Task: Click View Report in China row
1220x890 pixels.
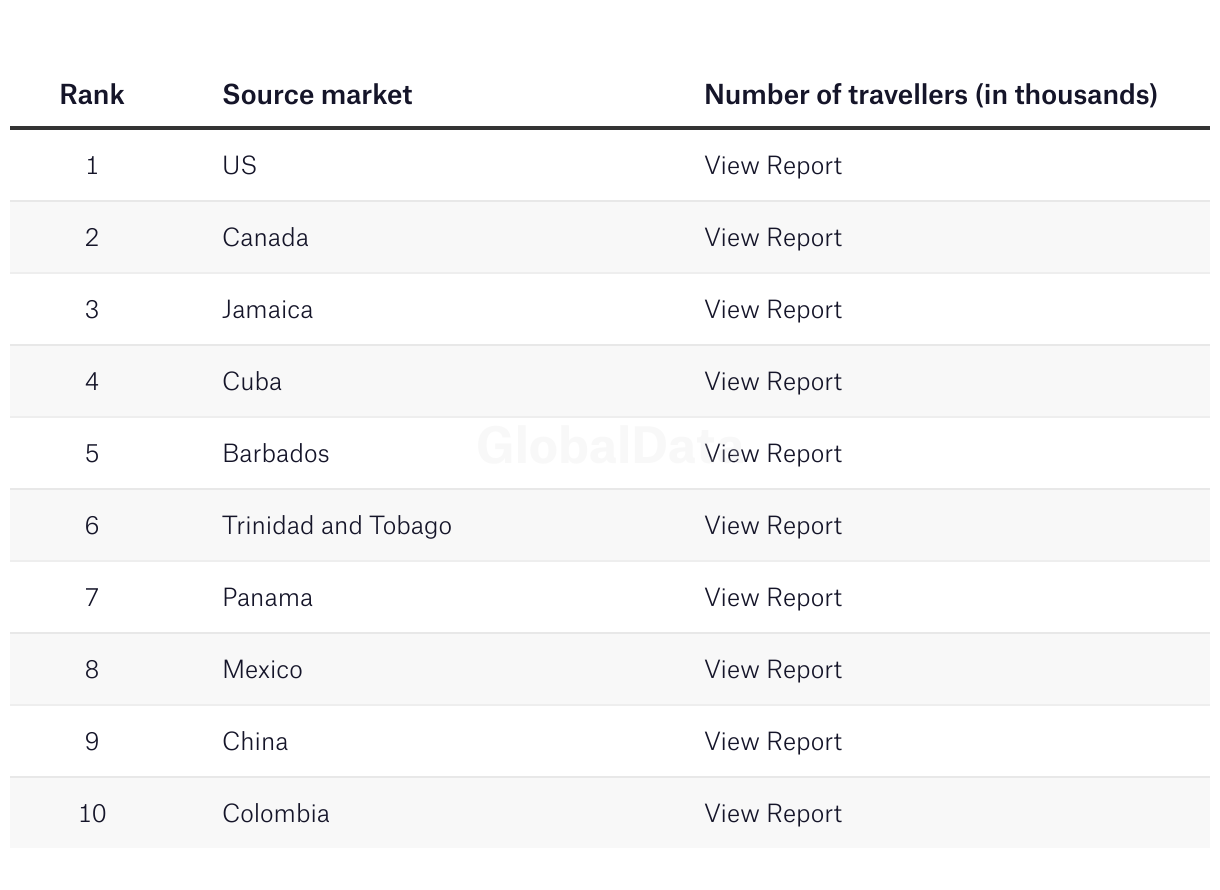Action: point(773,742)
